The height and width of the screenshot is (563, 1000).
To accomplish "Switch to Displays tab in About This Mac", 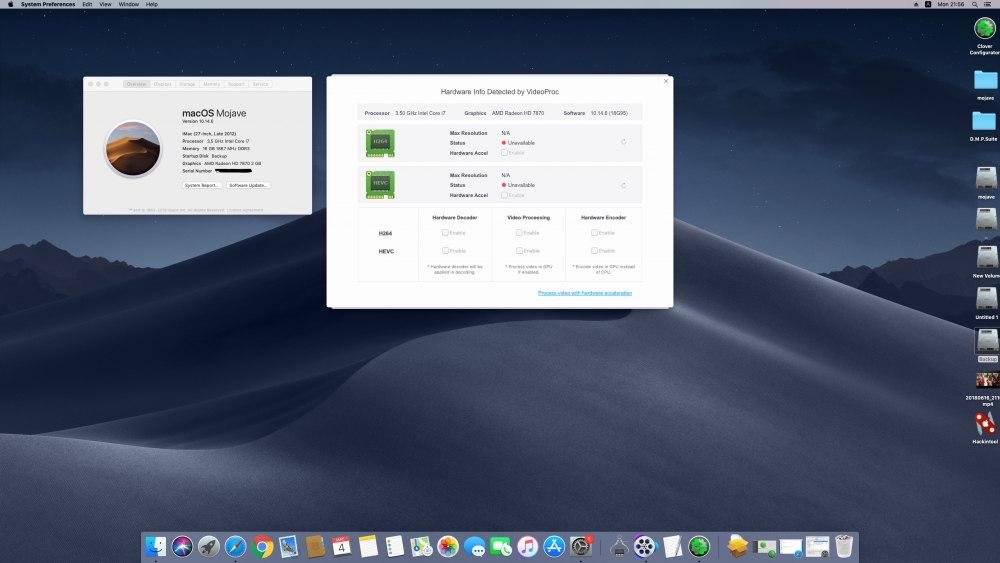I will 162,84.
